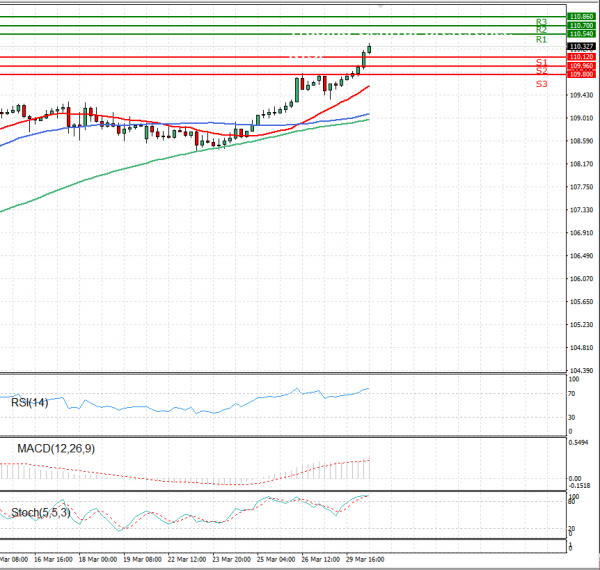Screen dimensions: 600x570
Task: Click the RSI(14) indicator label
Action: point(30,403)
